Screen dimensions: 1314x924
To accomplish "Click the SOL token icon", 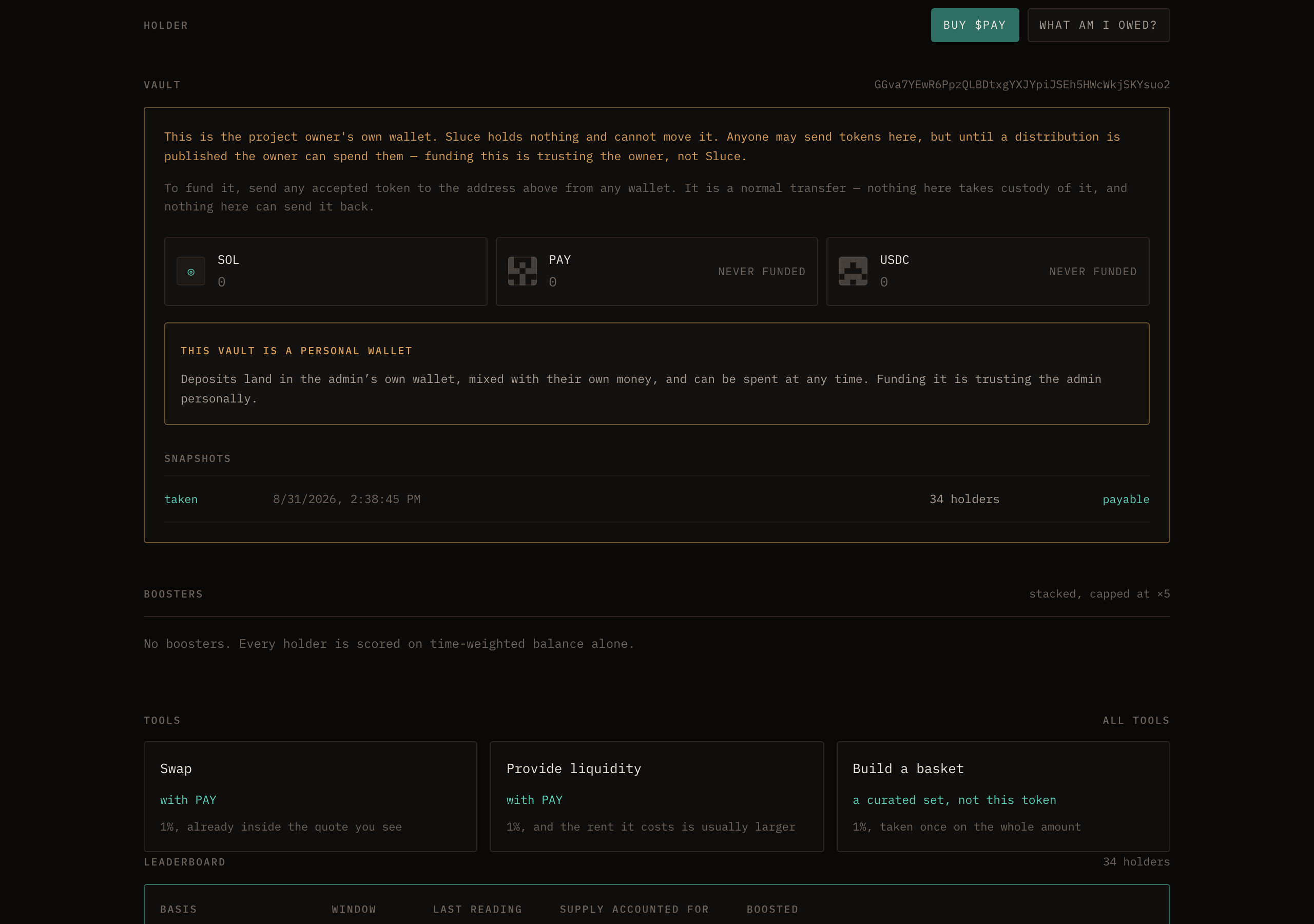I will (x=191, y=272).
